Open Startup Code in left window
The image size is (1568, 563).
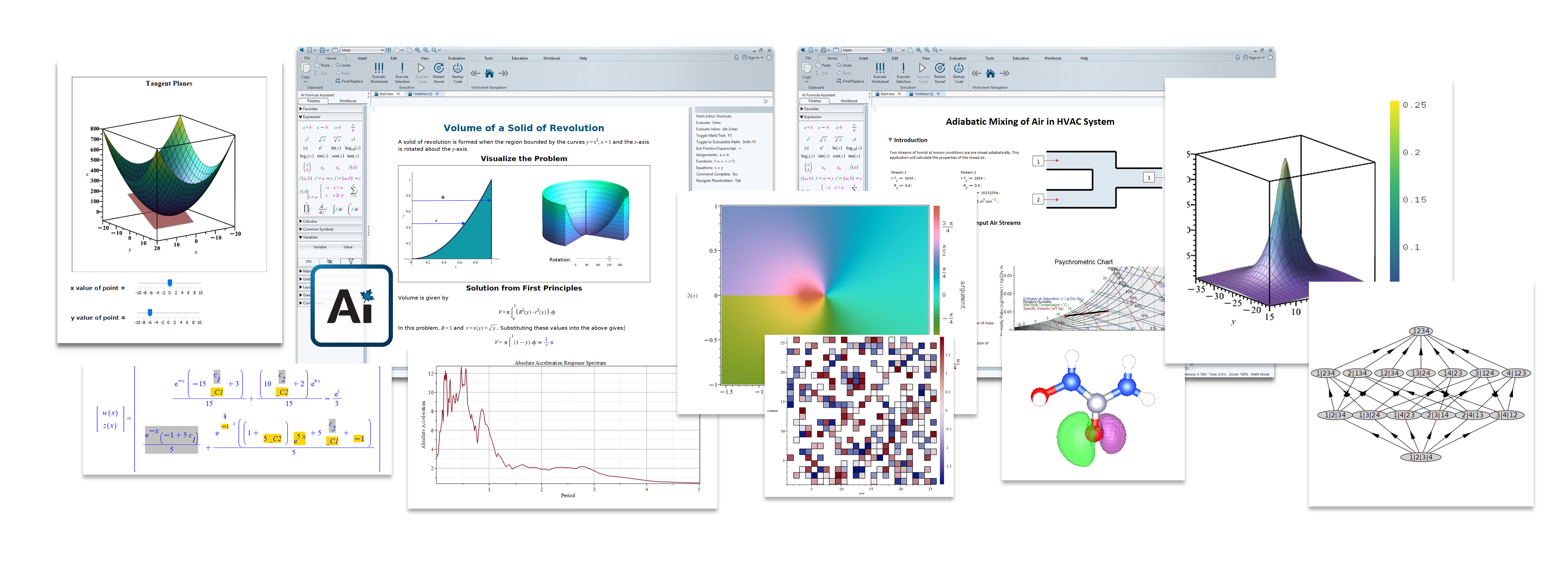click(x=457, y=68)
